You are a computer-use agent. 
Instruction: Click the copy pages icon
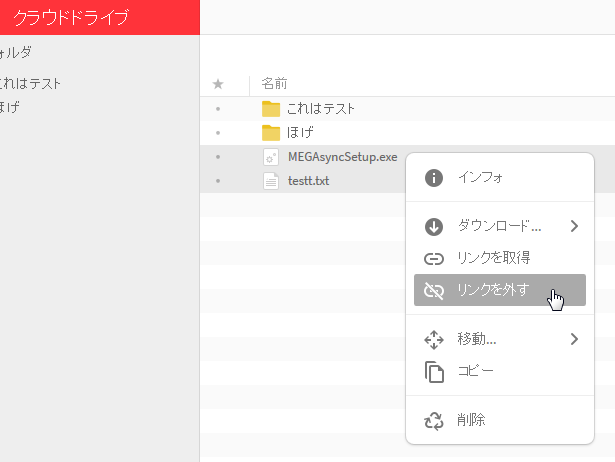434,372
